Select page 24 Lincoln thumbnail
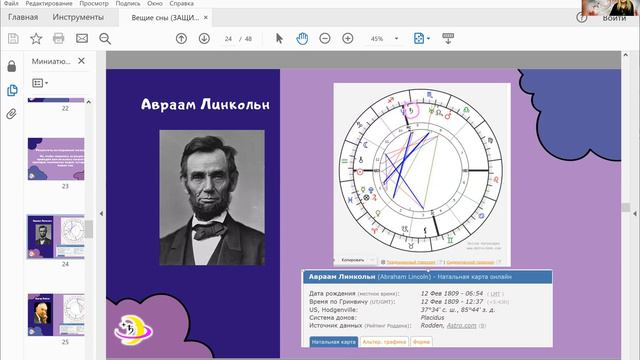Viewport: 640px width, 360px height. (x=56, y=237)
